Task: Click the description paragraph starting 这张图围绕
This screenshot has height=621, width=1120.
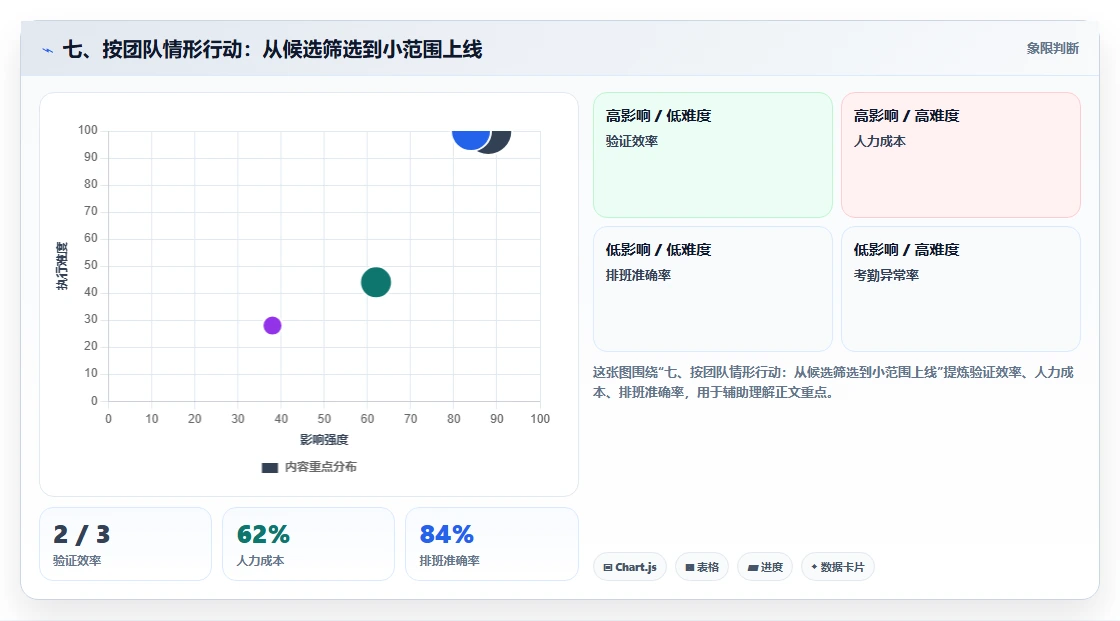Action: coord(834,382)
